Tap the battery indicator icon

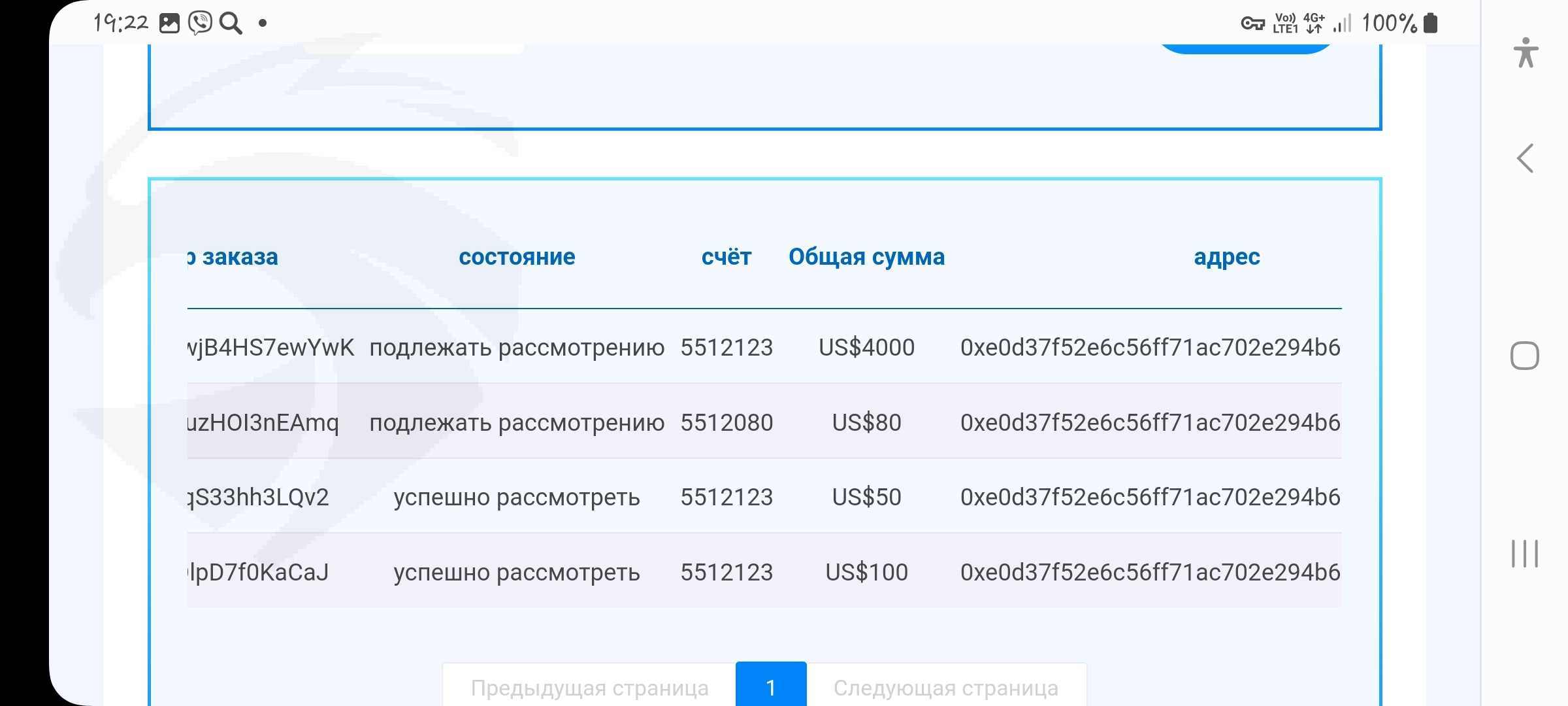pos(1431,24)
